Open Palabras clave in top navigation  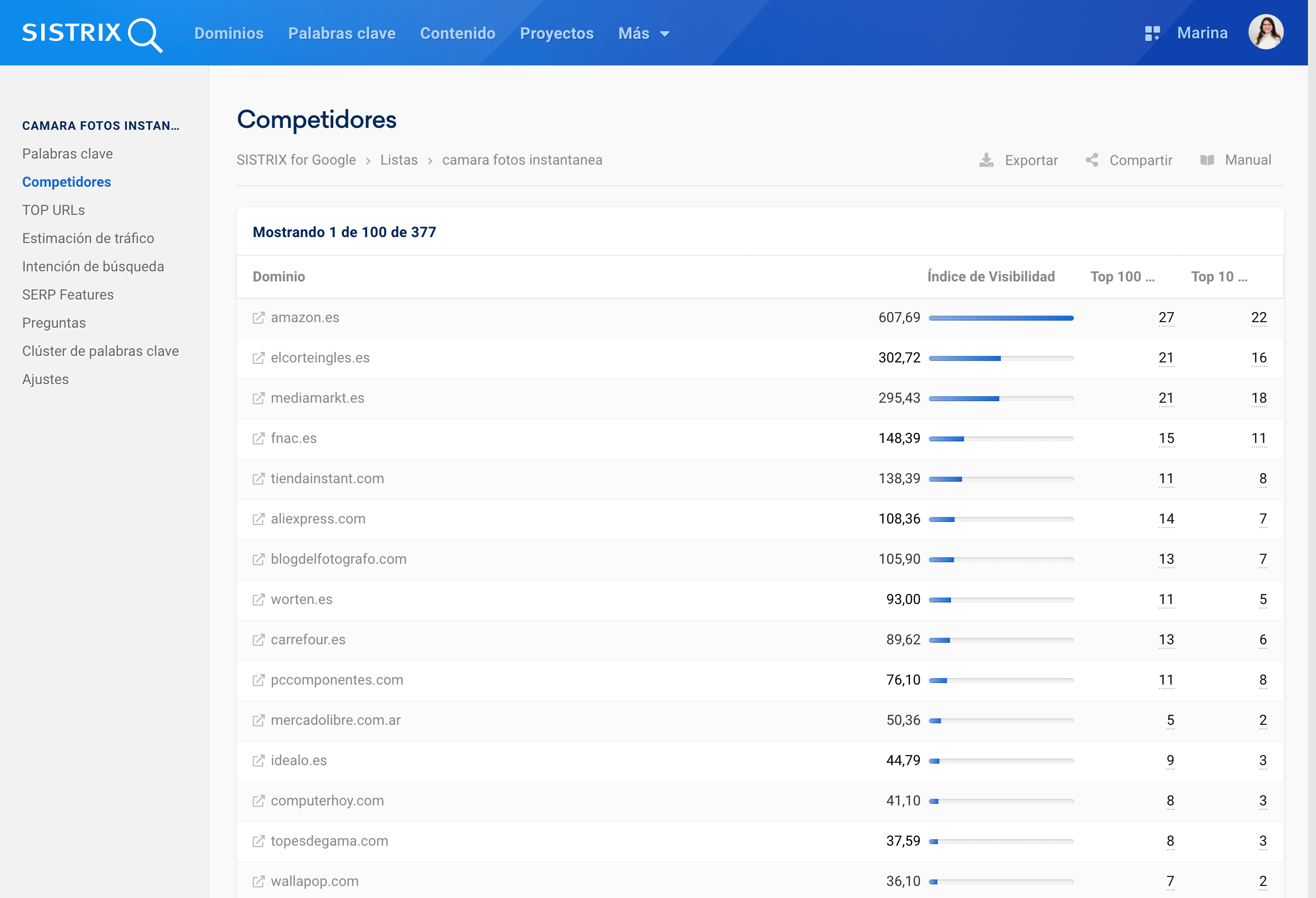coord(341,33)
